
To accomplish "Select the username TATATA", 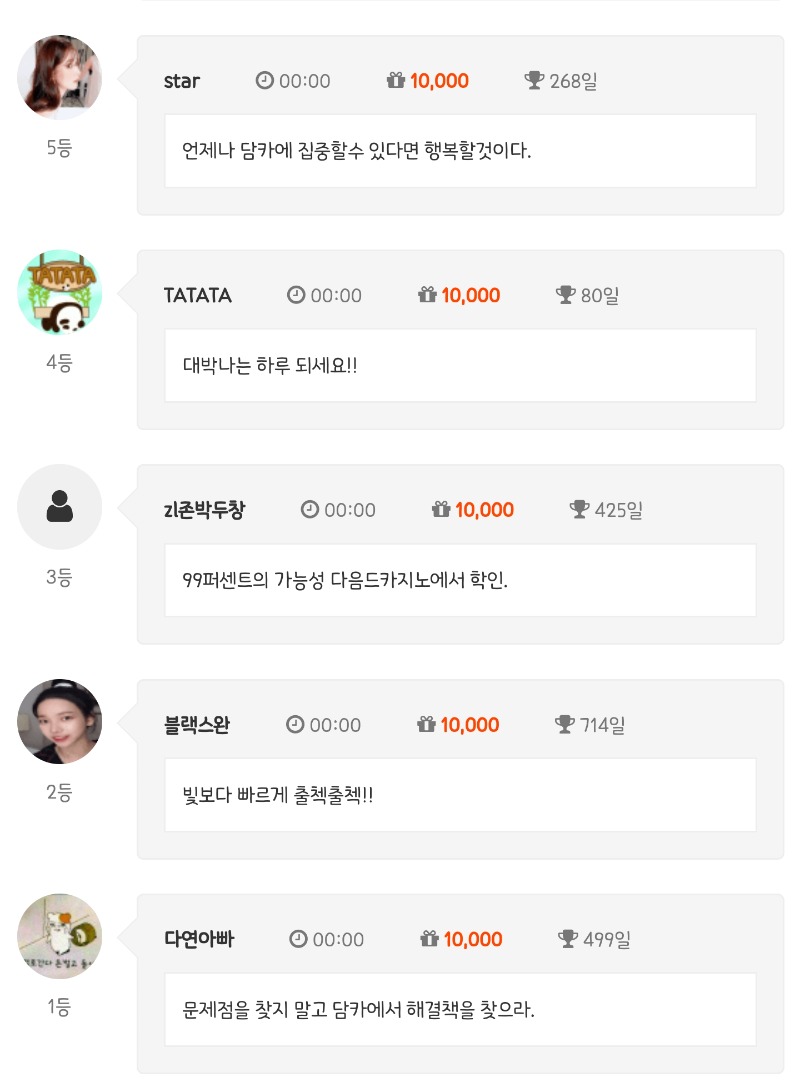I will 198,295.
